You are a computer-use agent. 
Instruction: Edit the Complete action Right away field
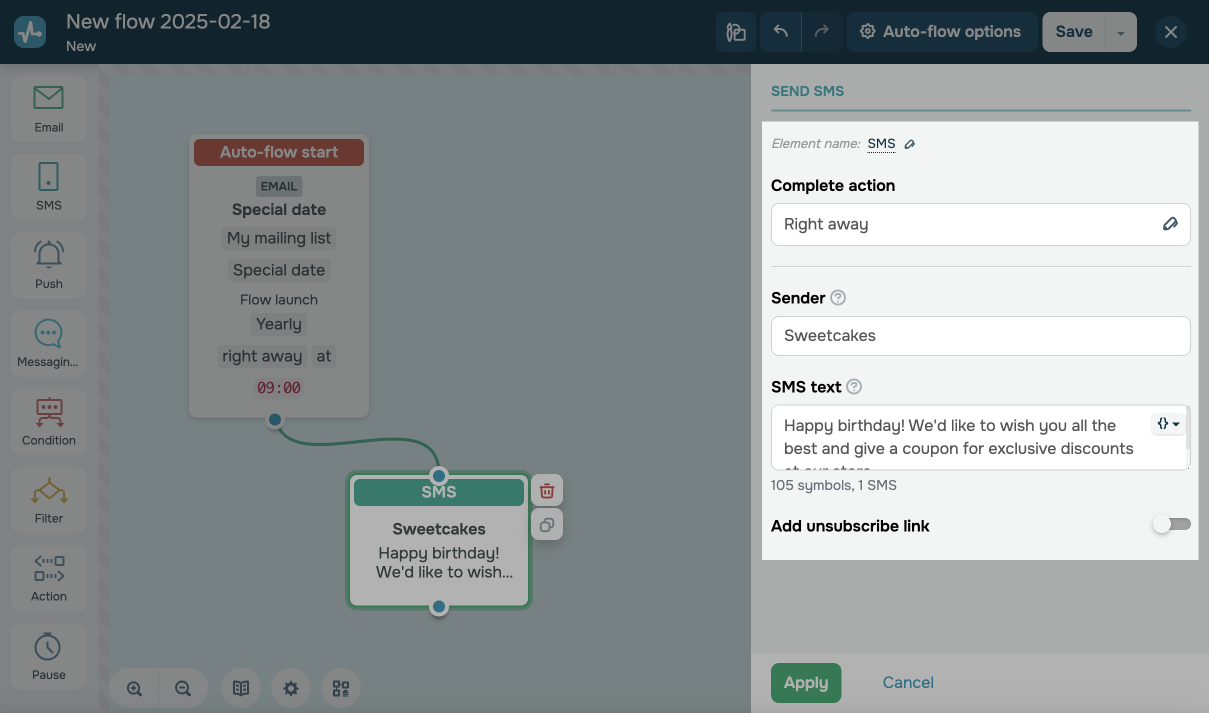pyautogui.click(x=981, y=224)
